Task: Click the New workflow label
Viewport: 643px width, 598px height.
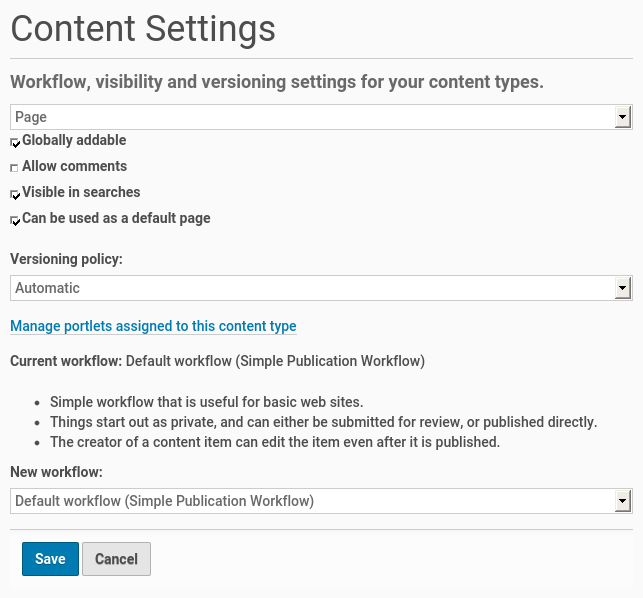Action: [56, 471]
